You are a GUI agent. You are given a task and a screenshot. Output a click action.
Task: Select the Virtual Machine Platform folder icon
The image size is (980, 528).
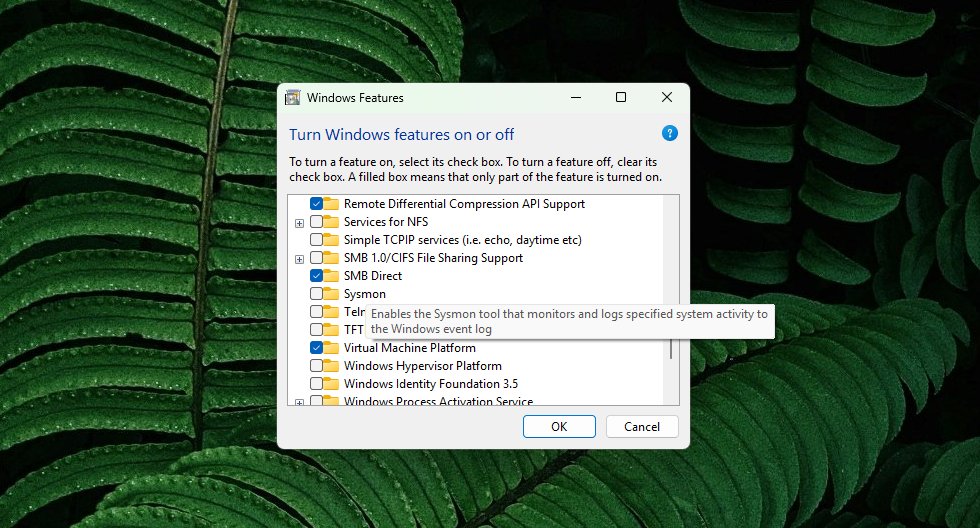(332, 348)
